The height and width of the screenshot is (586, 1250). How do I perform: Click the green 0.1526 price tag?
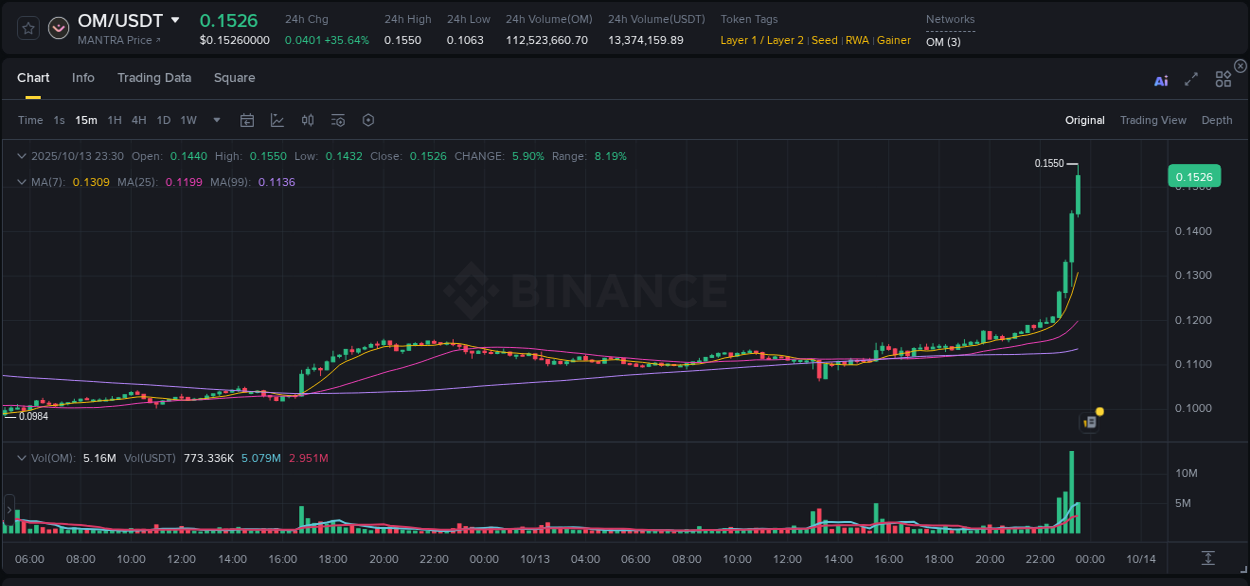click(1196, 175)
